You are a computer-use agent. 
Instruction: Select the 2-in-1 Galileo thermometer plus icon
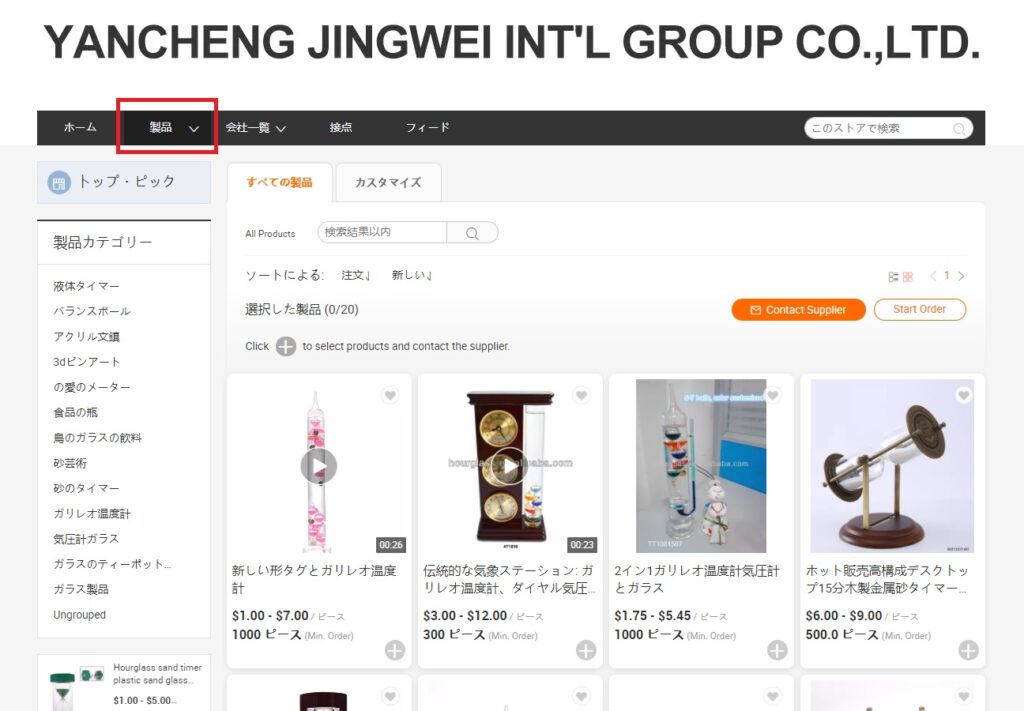(x=777, y=650)
